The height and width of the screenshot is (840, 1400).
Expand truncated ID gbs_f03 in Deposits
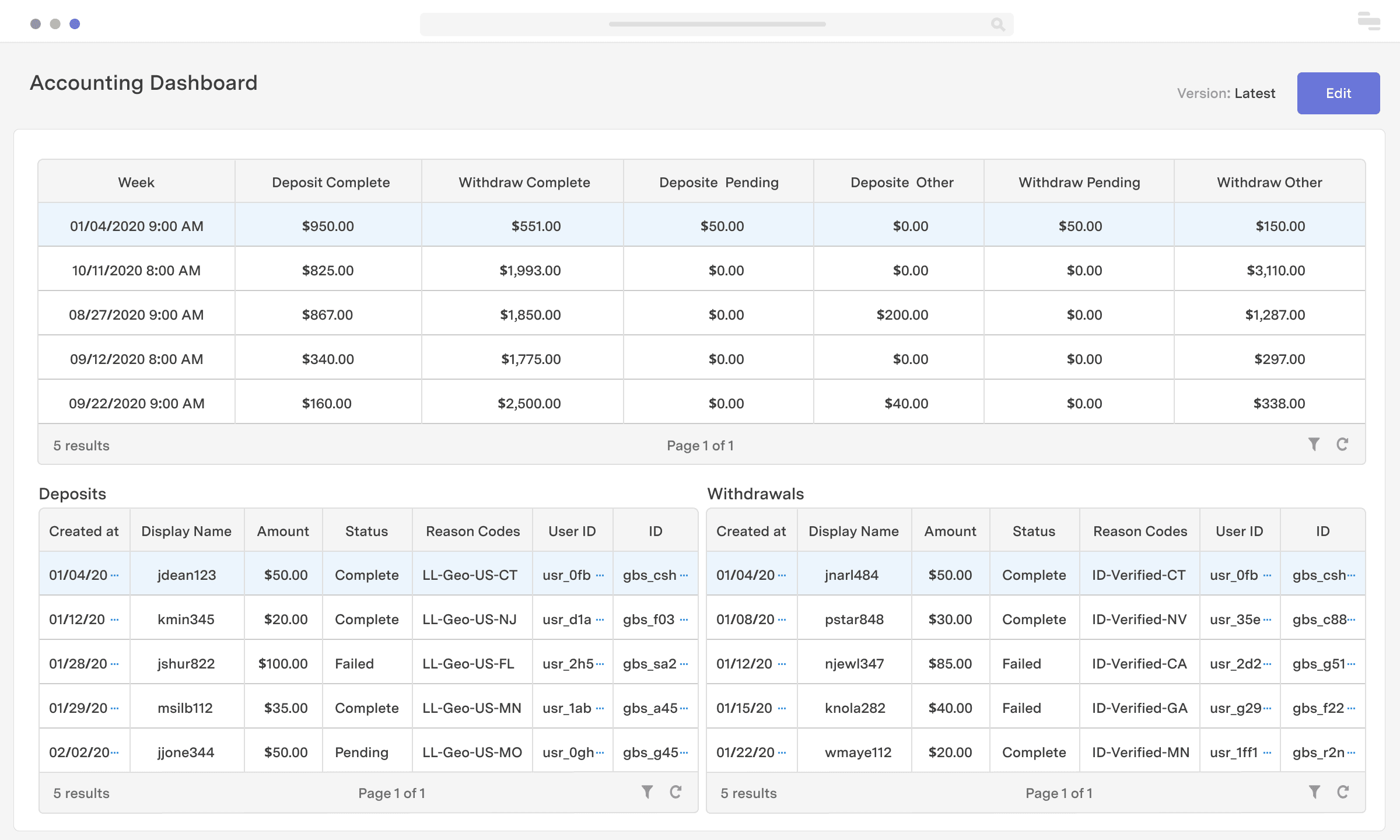[x=684, y=619]
